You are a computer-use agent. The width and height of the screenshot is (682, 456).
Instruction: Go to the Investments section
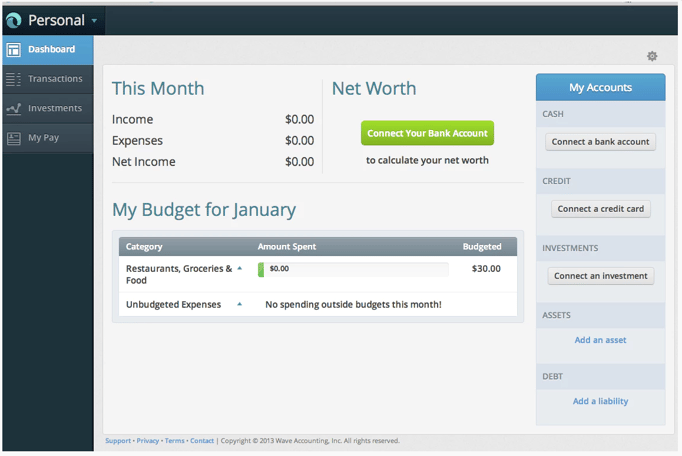55,108
